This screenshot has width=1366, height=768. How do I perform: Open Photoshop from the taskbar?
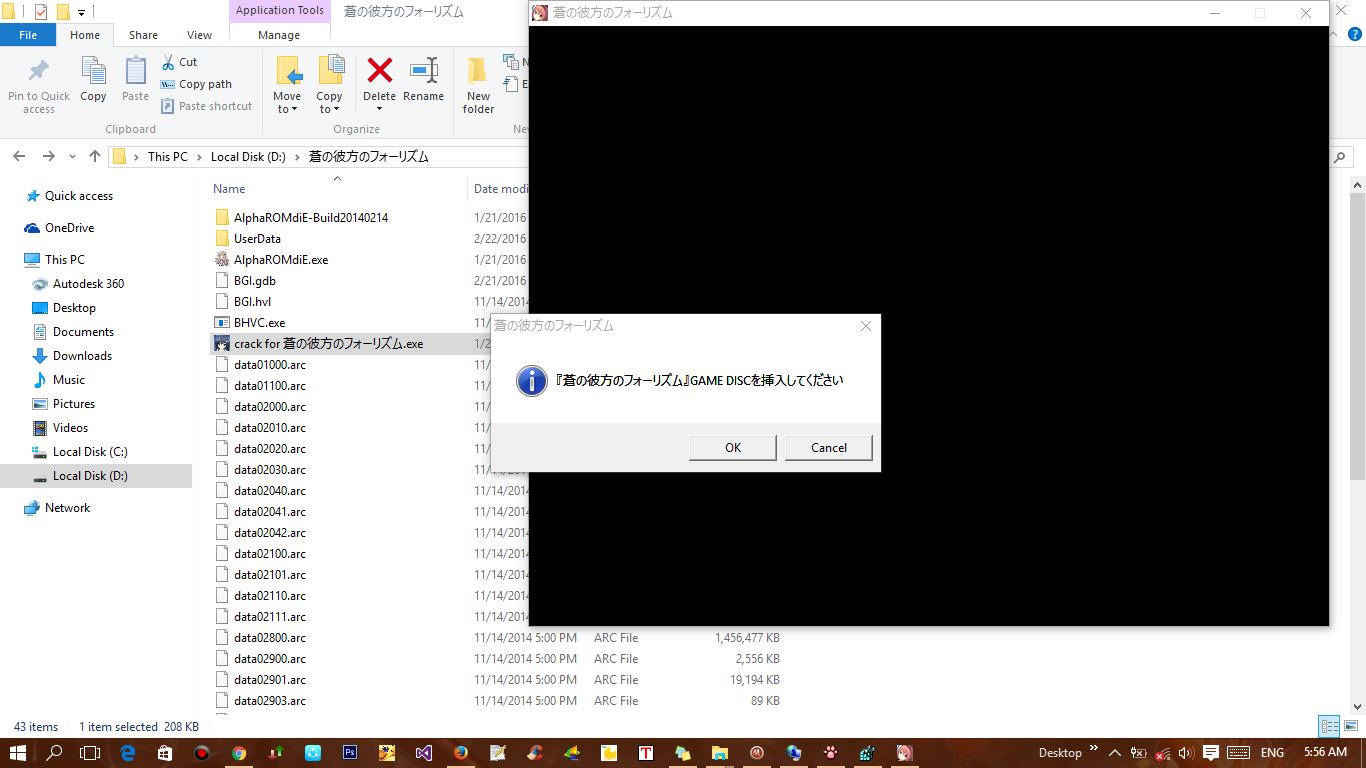pyautogui.click(x=350, y=753)
